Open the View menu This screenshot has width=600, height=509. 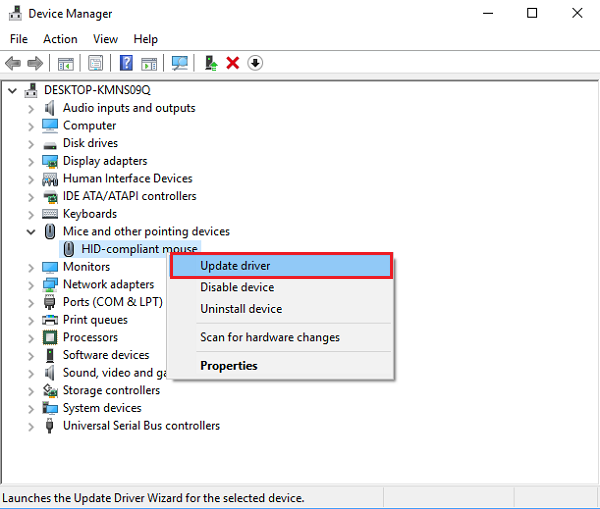pyautogui.click(x=105, y=39)
